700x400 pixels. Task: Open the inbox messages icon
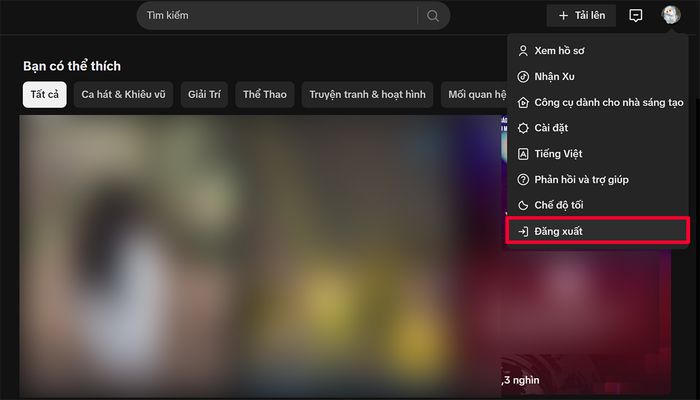coord(635,16)
